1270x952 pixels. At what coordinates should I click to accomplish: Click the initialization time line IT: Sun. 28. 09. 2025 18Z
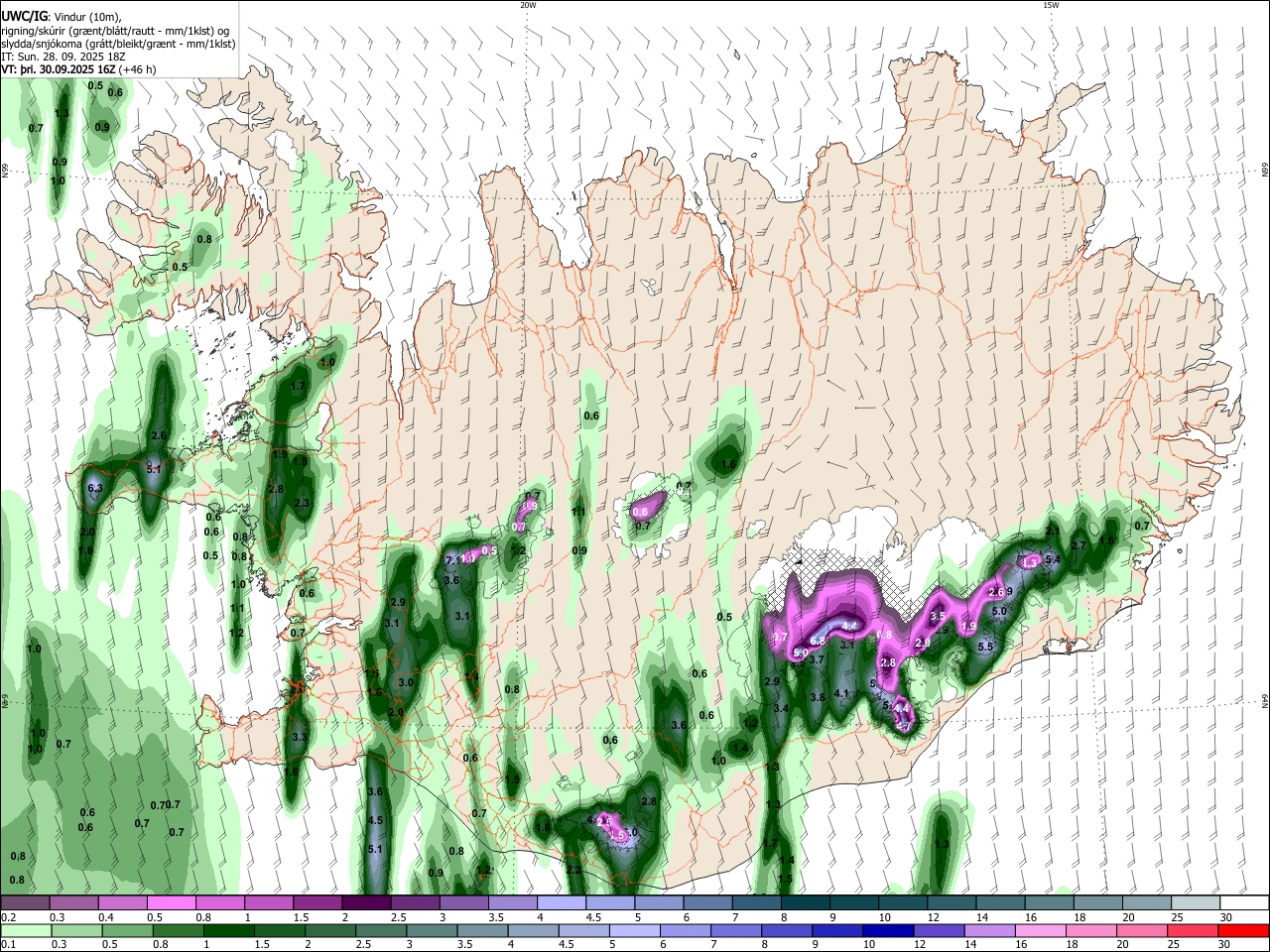(65, 57)
